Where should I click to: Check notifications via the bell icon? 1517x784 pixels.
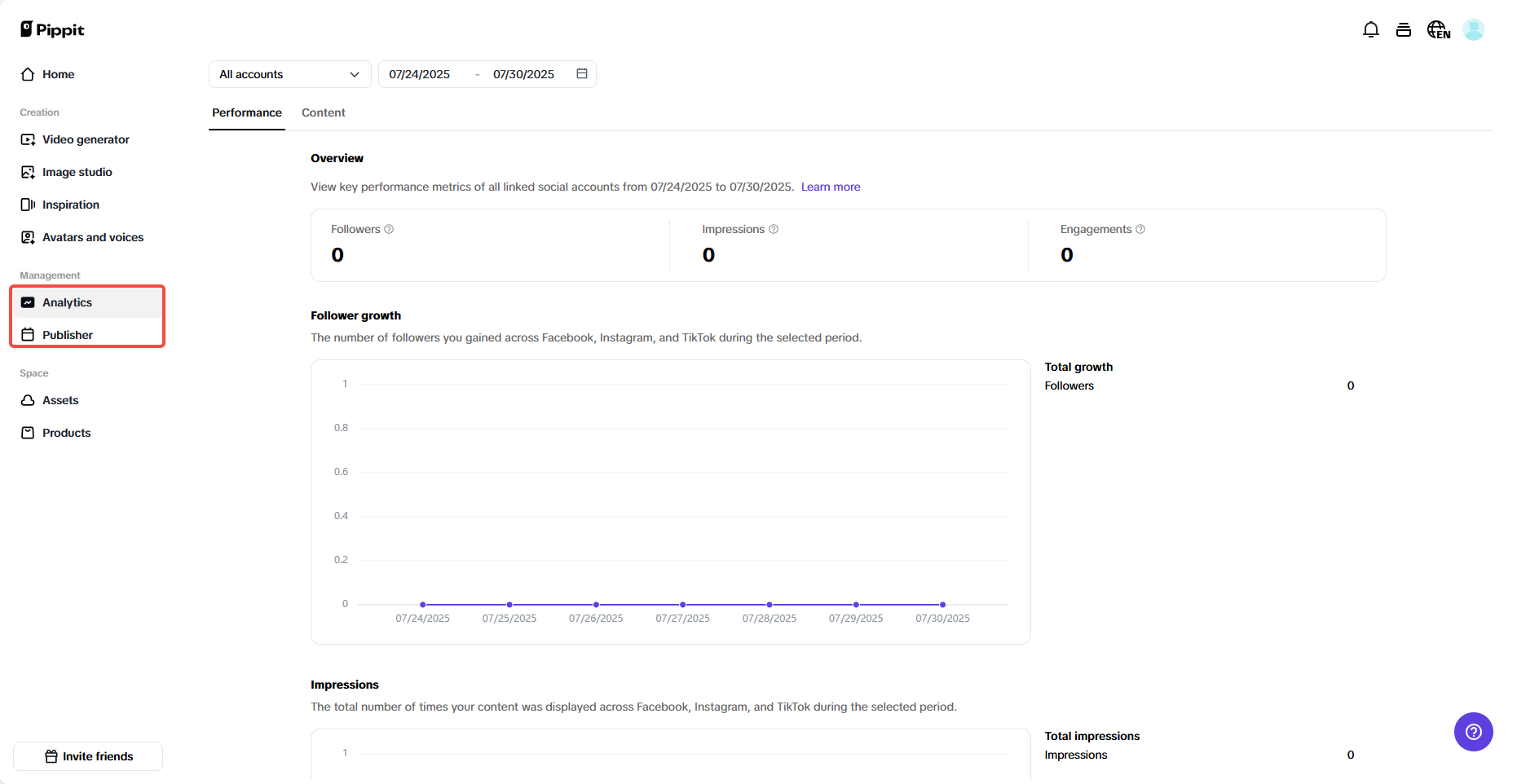coord(1371,29)
